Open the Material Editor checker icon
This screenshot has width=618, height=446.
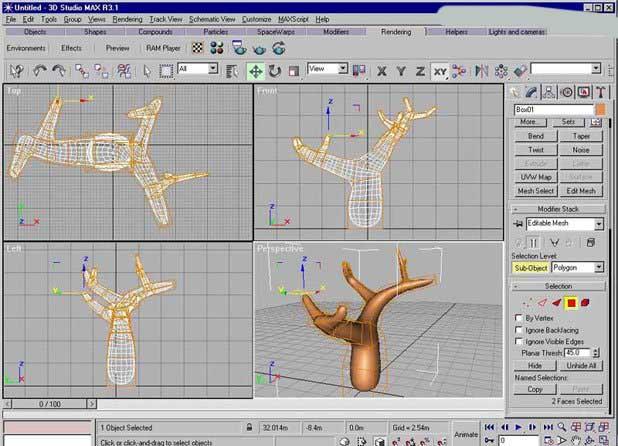197,48
